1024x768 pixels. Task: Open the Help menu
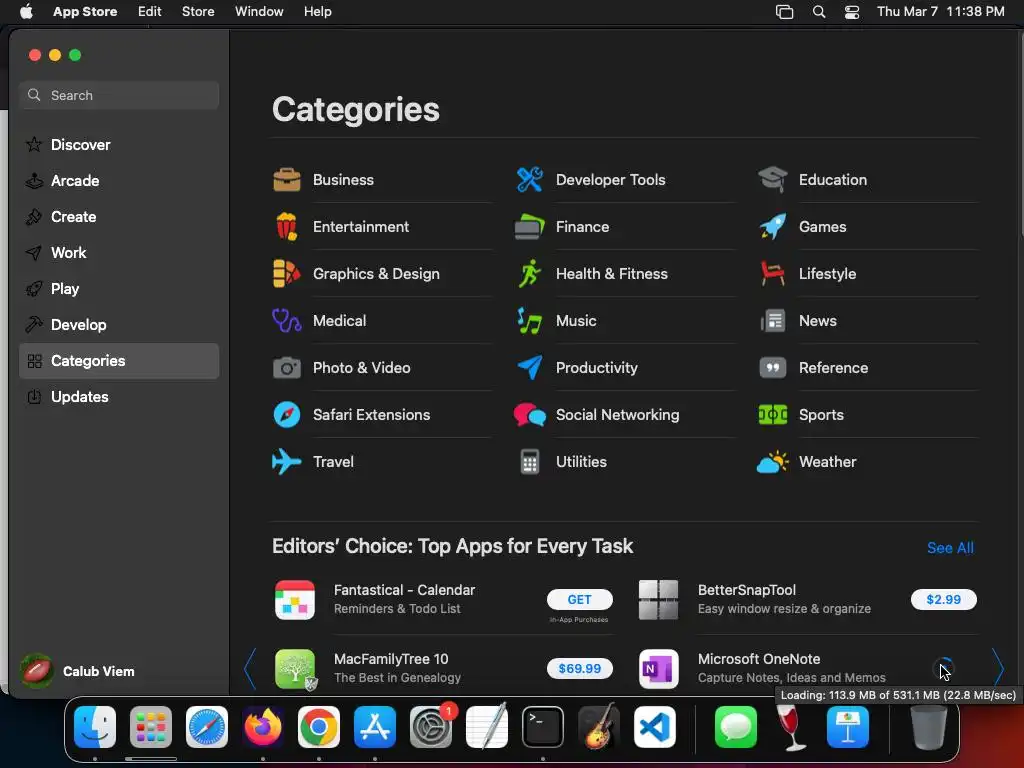[317, 12]
